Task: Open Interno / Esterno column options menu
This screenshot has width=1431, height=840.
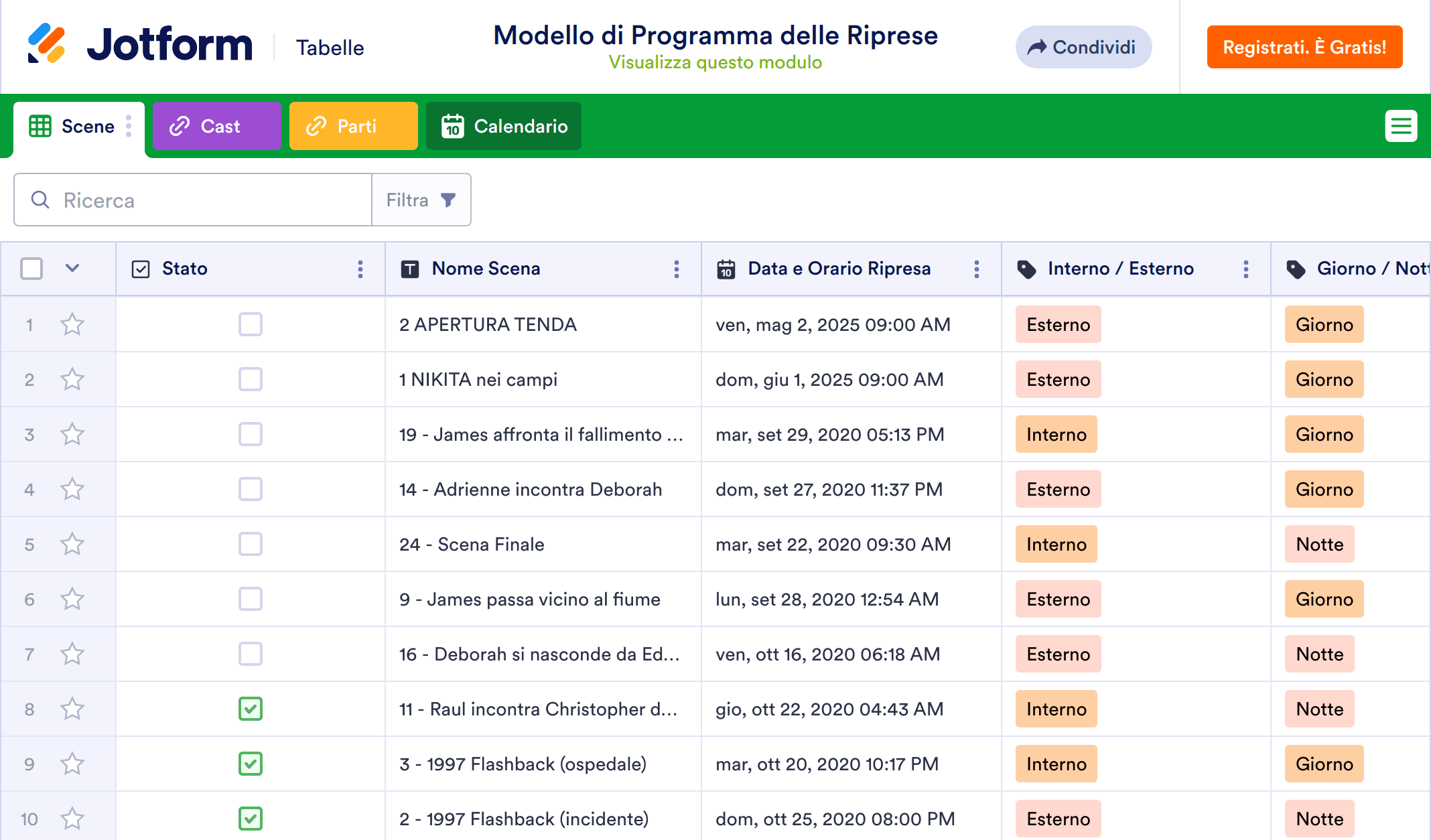Action: [x=1246, y=269]
